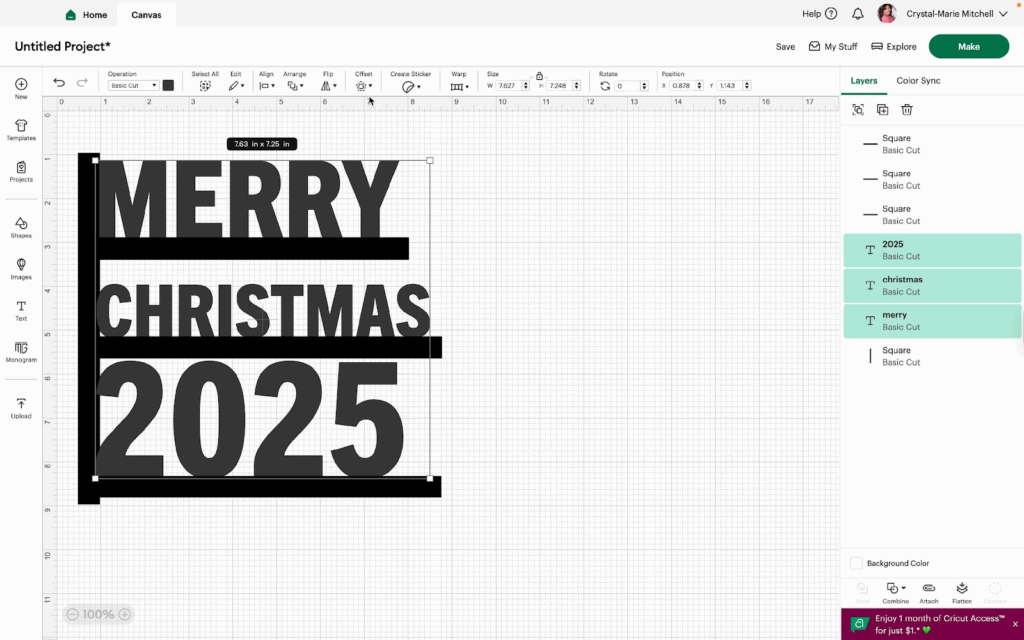The image size is (1024, 640).
Task: Click the Explore link
Action: point(894,46)
